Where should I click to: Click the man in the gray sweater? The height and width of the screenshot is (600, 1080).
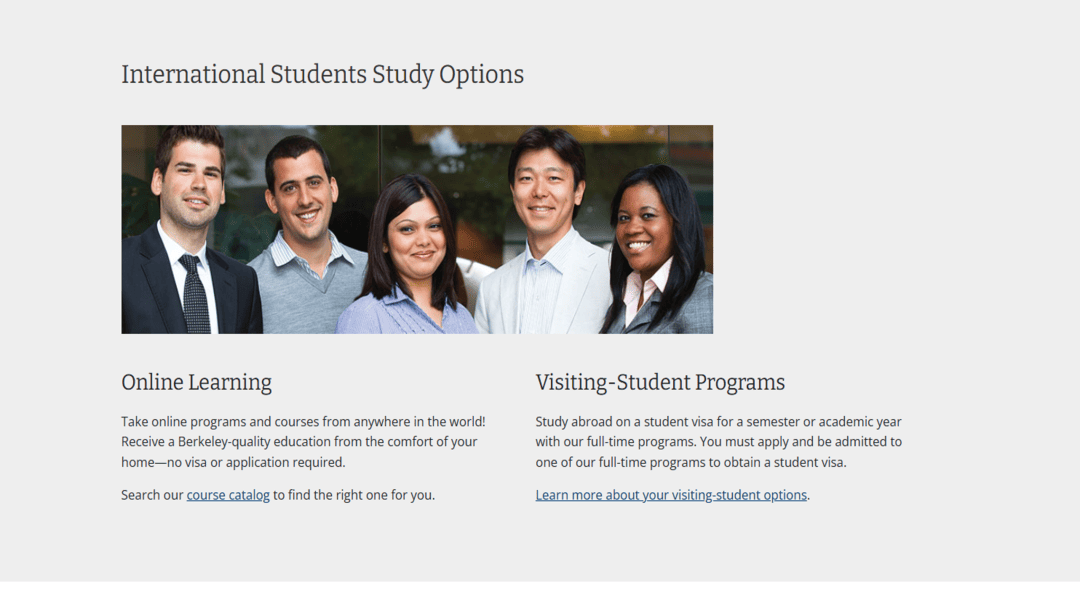coord(305,250)
